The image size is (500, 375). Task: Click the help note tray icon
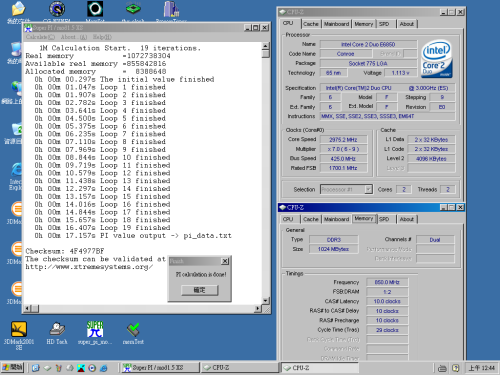tap(456, 368)
